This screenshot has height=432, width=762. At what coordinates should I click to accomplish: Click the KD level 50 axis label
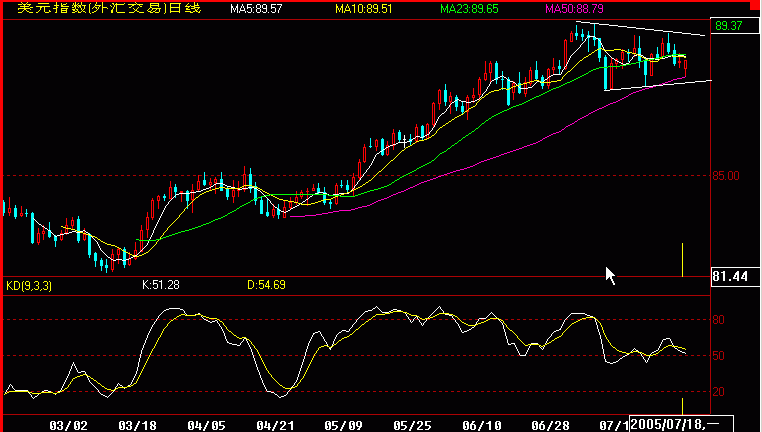click(x=719, y=356)
